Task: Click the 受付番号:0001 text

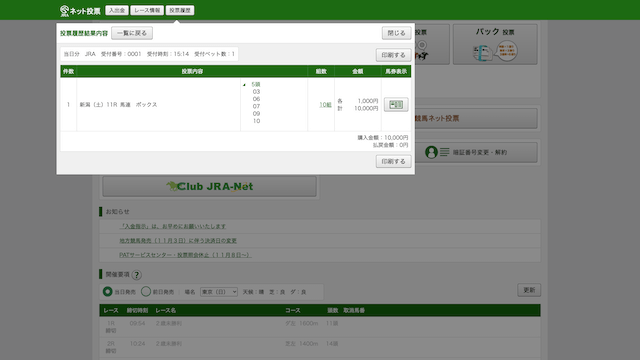Action: point(121,54)
